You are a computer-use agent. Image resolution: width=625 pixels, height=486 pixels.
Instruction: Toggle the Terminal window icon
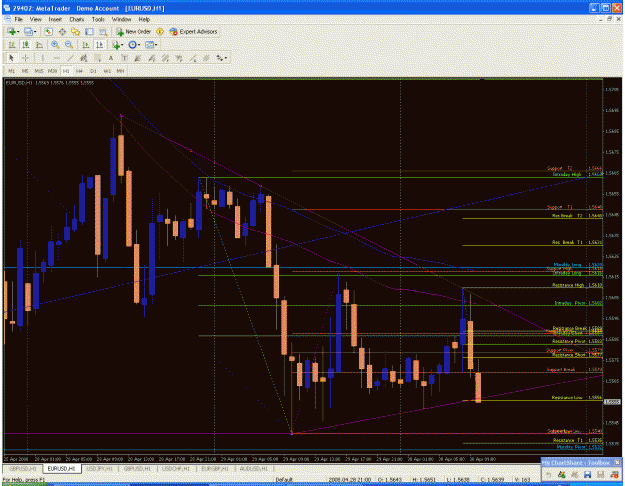89,31
